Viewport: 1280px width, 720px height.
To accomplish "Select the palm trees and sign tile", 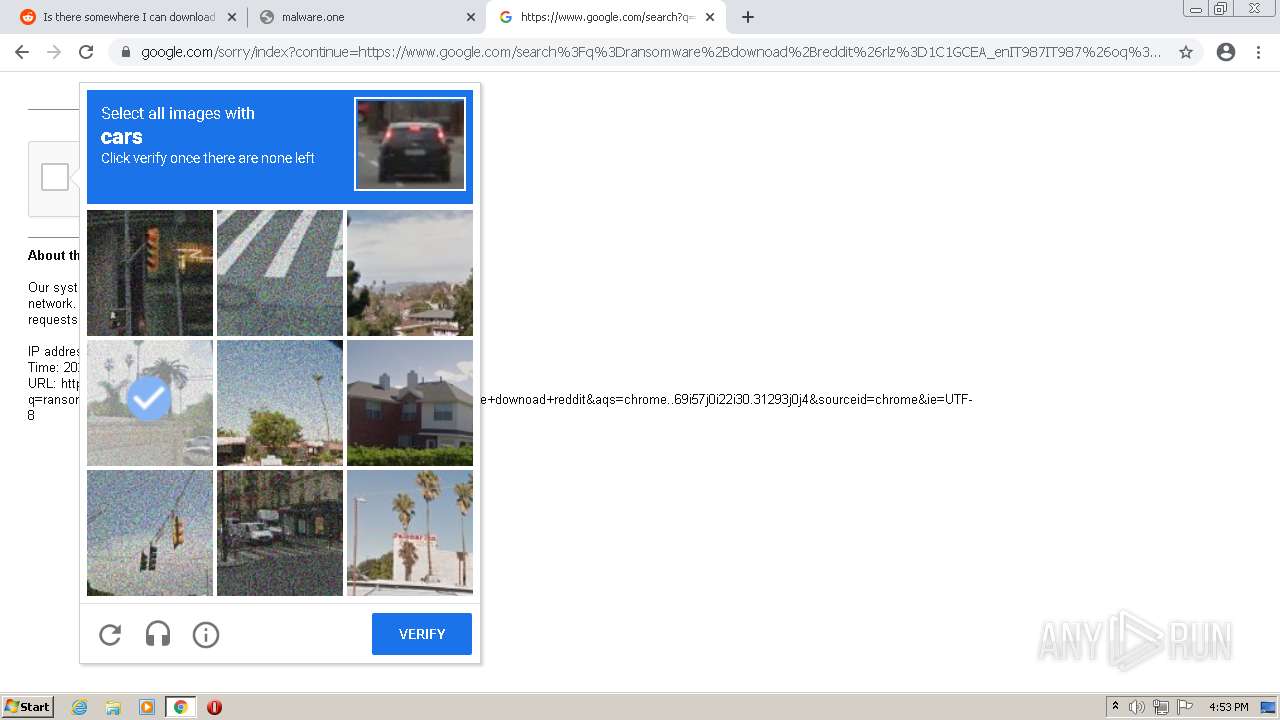I will point(410,533).
